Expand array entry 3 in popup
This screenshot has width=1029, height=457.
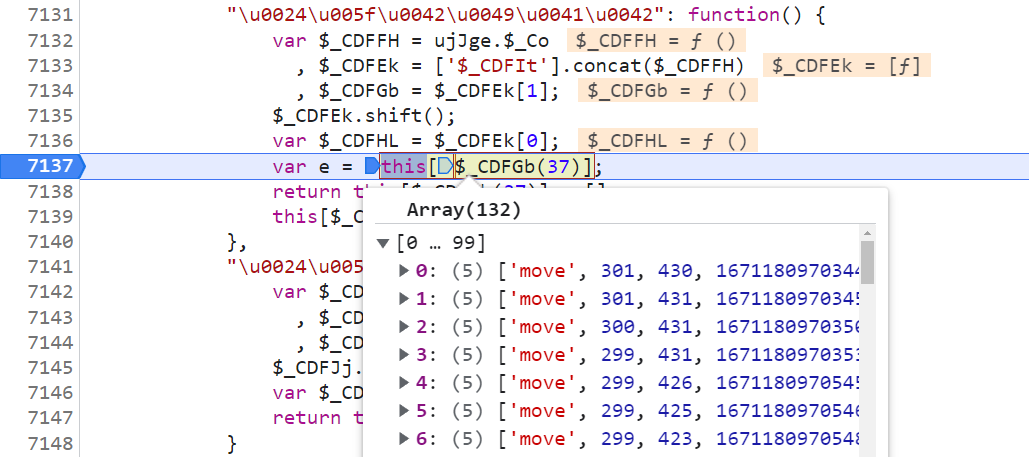point(405,355)
